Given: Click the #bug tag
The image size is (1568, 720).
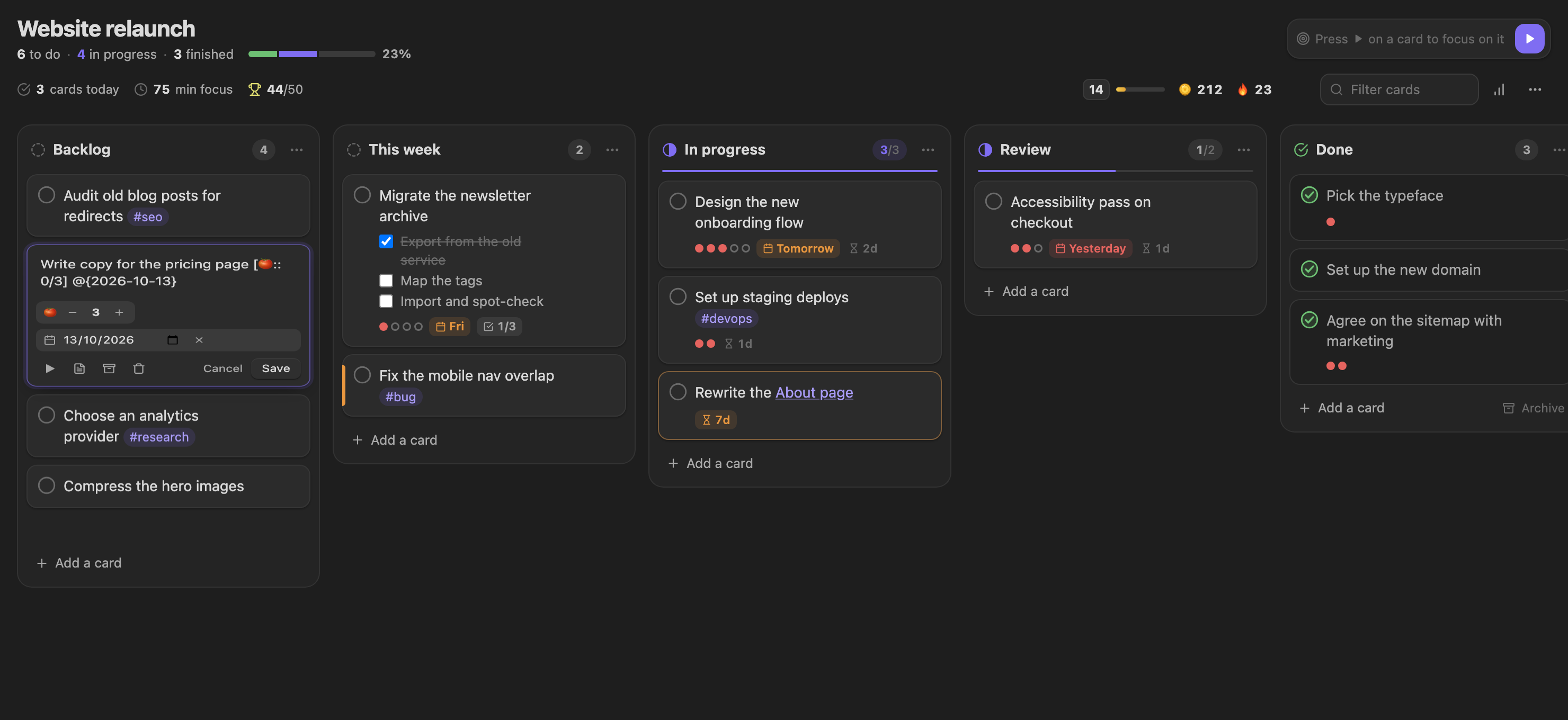Looking at the screenshot, I should coord(400,397).
